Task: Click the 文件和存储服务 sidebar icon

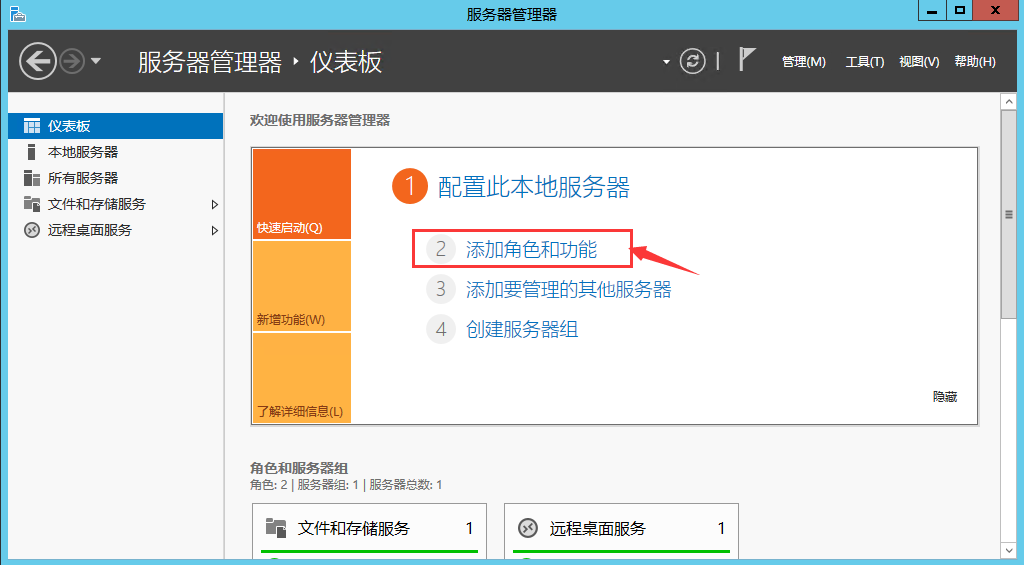Action: [x=31, y=204]
